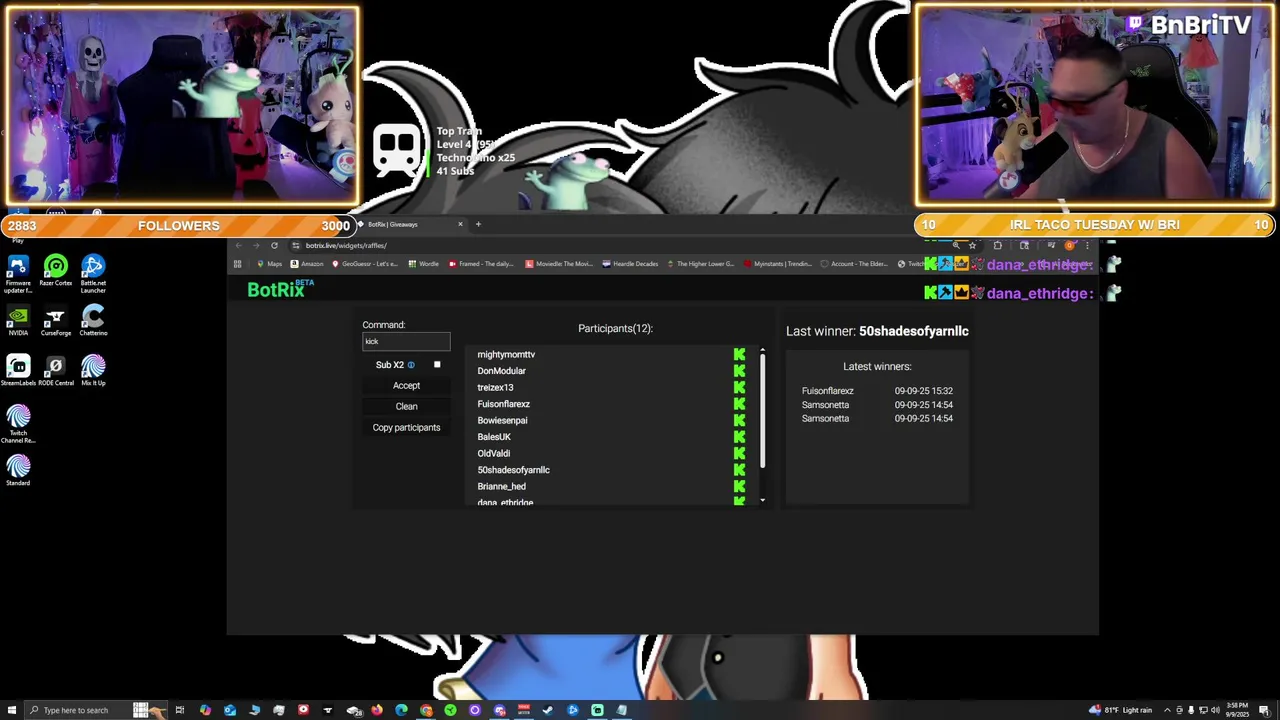Focus the Command input field
Image resolution: width=1280 pixels, height=720 pixels.
point(406,341)
